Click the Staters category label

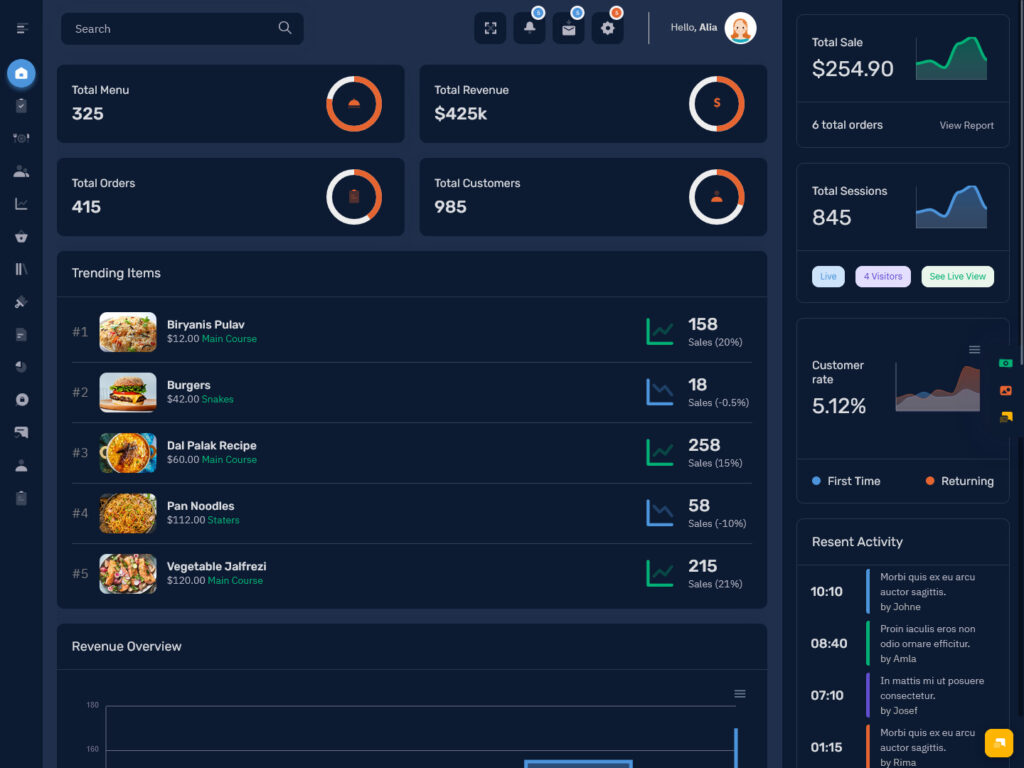(x=223, y=520)
